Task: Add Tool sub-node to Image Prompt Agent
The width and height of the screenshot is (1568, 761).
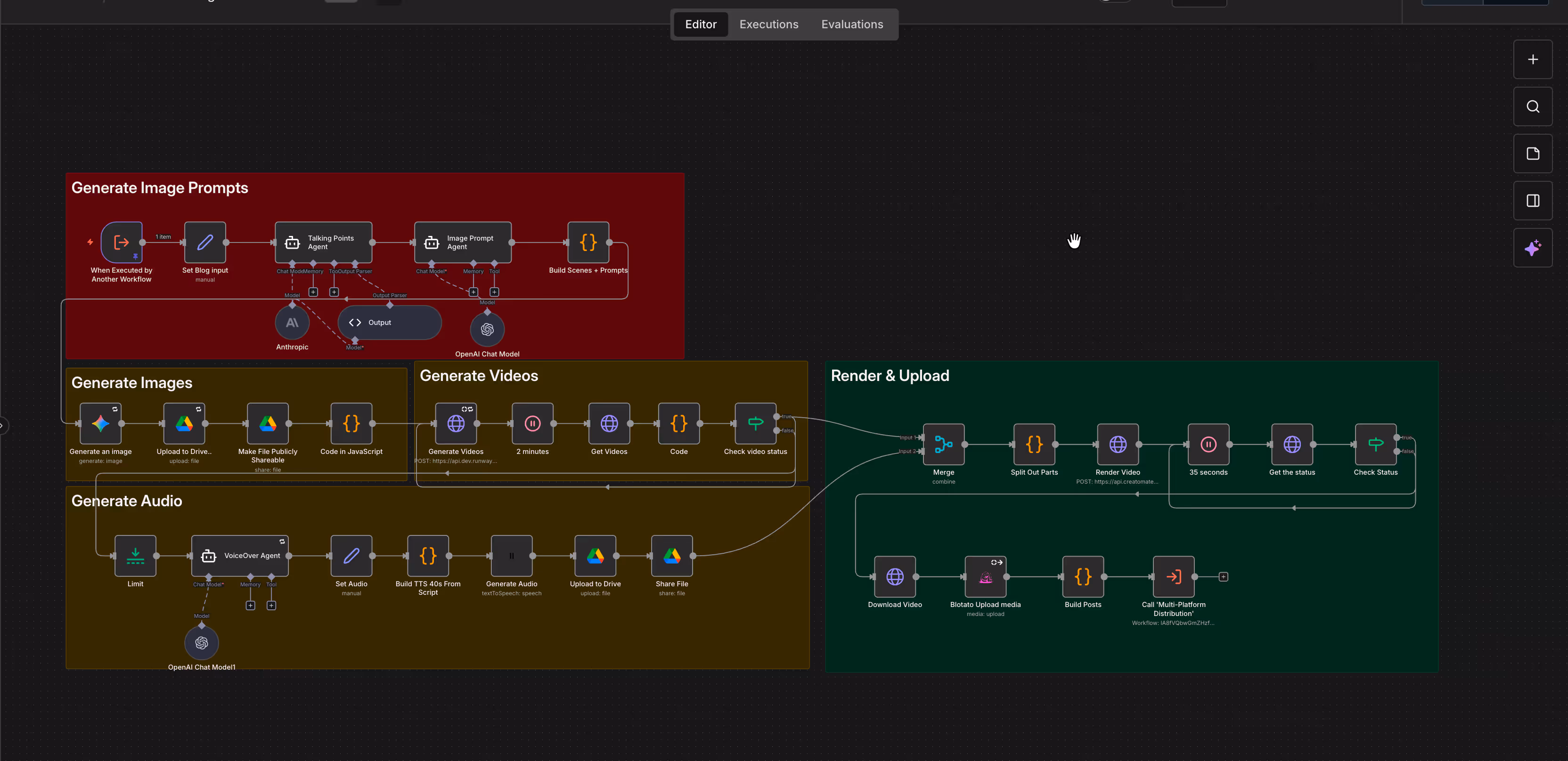Action: [494, 292]
